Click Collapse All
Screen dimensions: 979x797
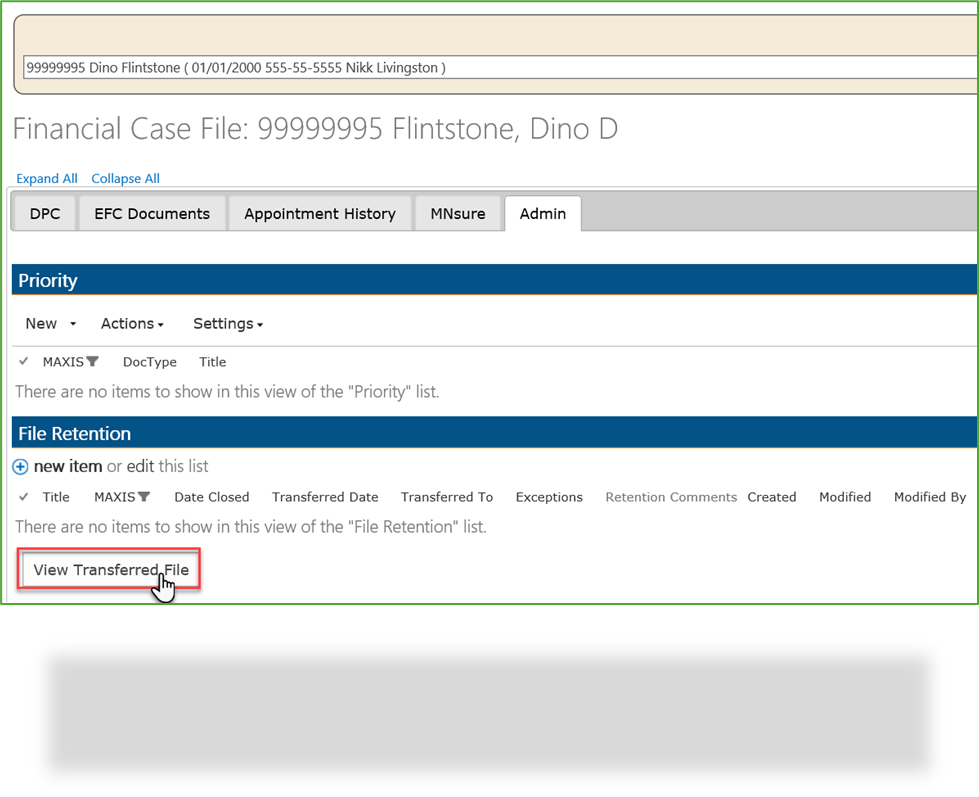(125, 178)
